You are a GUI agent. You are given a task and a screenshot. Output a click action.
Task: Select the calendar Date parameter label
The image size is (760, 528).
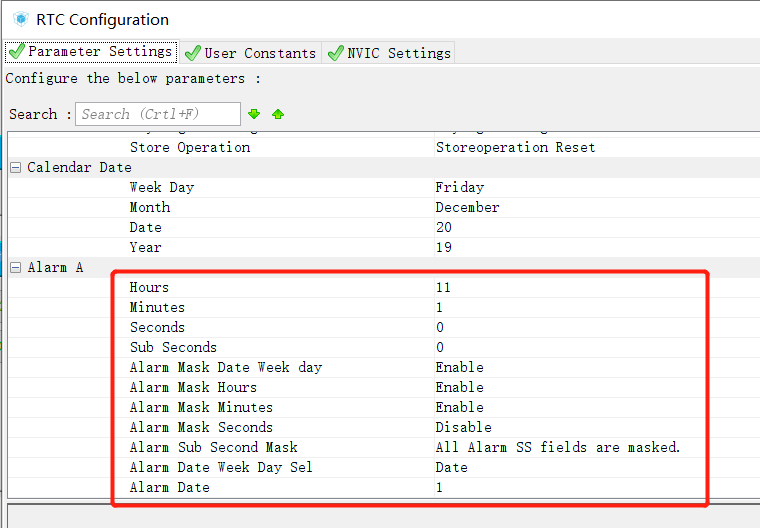coord(145,227)
